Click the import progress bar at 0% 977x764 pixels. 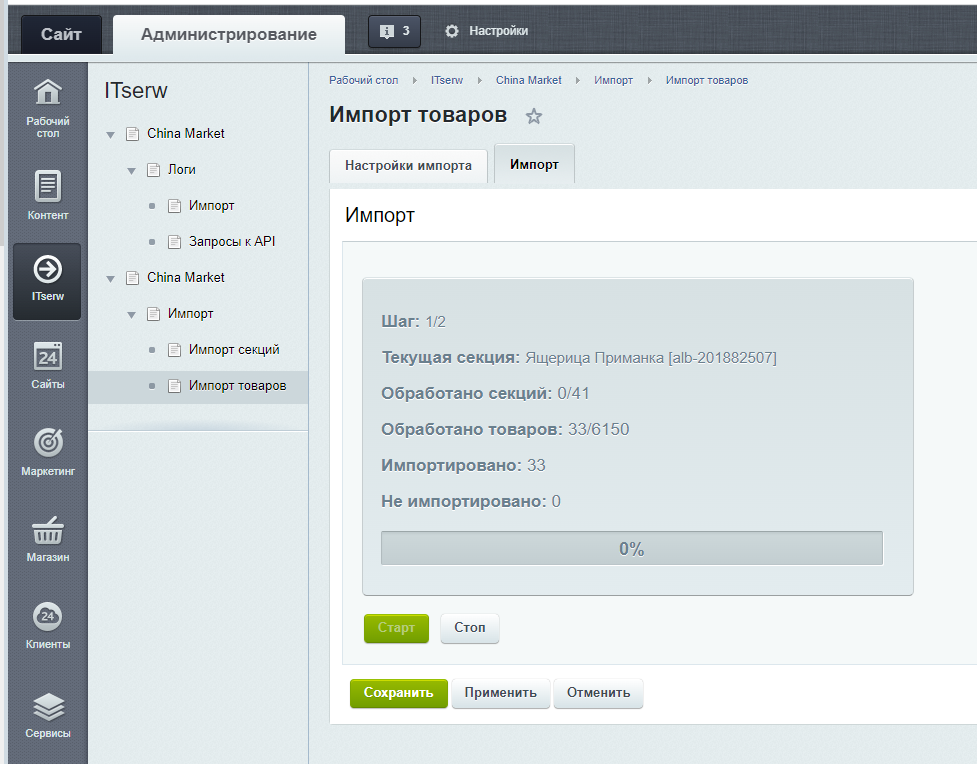point(631,548)
